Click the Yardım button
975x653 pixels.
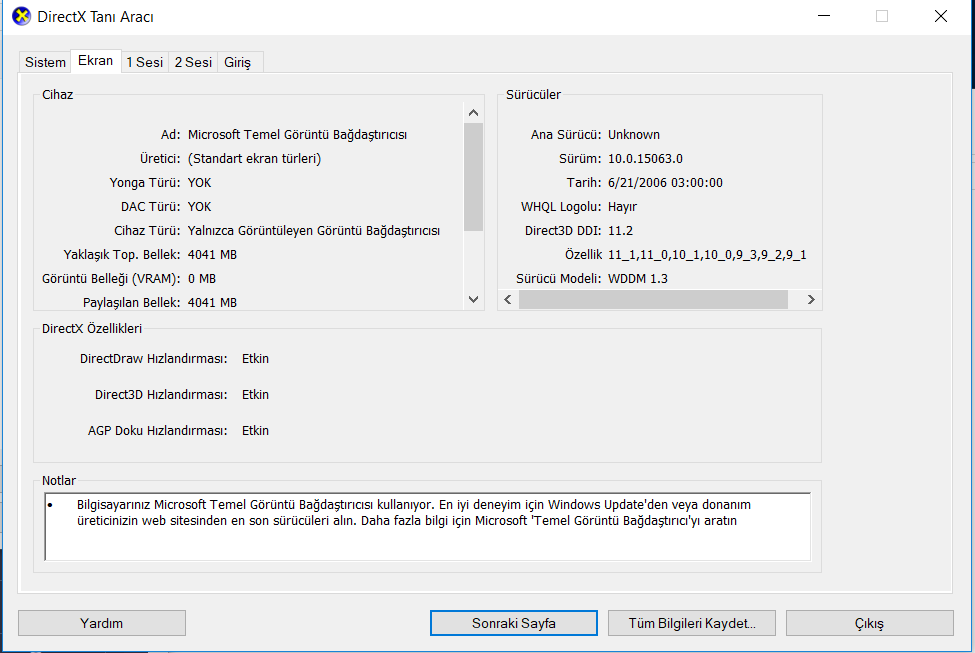pyautogui.click(x=102, y=623)
